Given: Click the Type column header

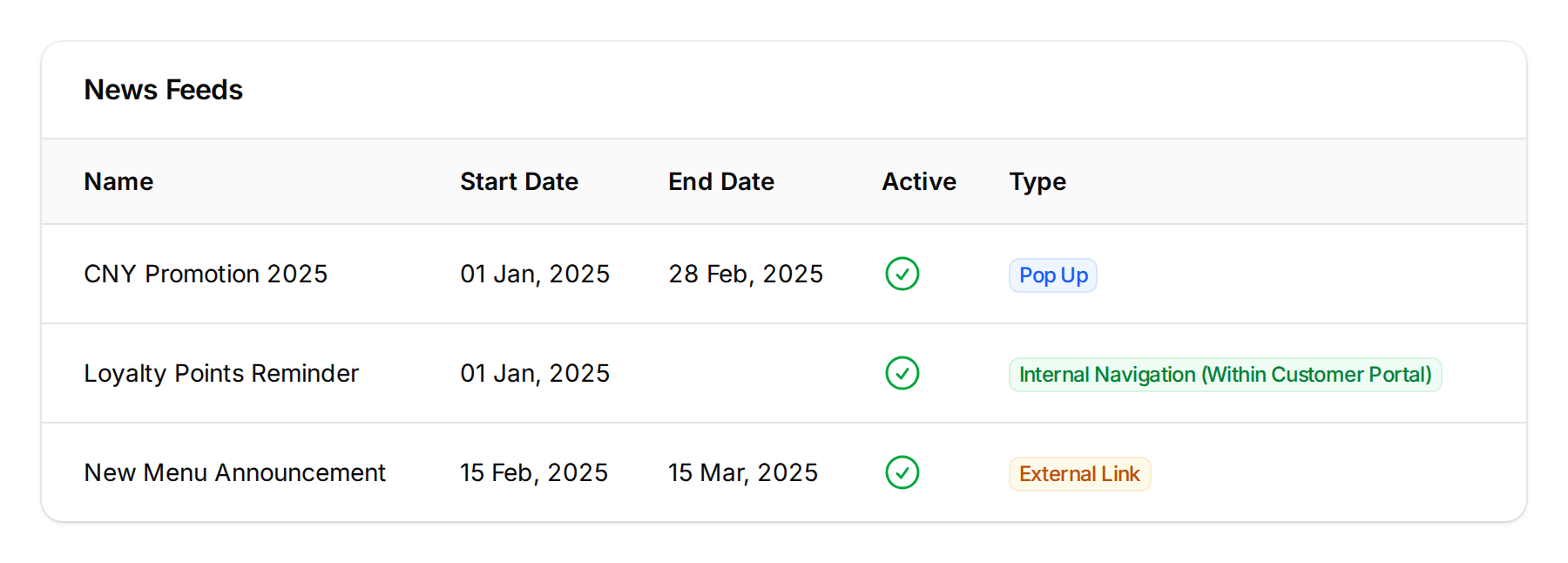Looking at the screenshot, I should tap(1037, 181).
